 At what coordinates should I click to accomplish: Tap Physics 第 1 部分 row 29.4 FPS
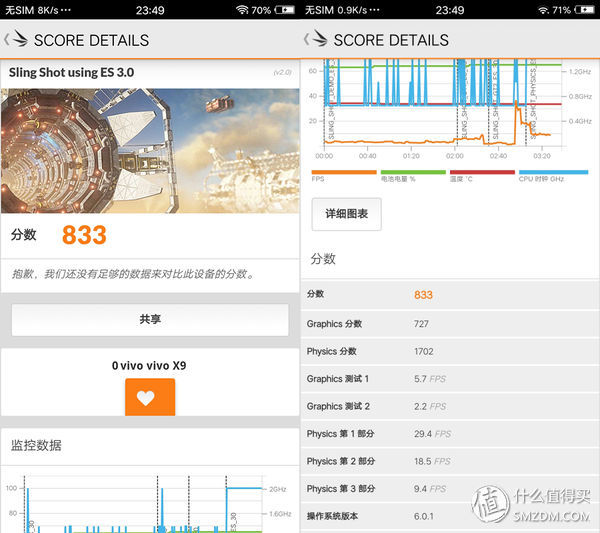click(x=450, y=434)
